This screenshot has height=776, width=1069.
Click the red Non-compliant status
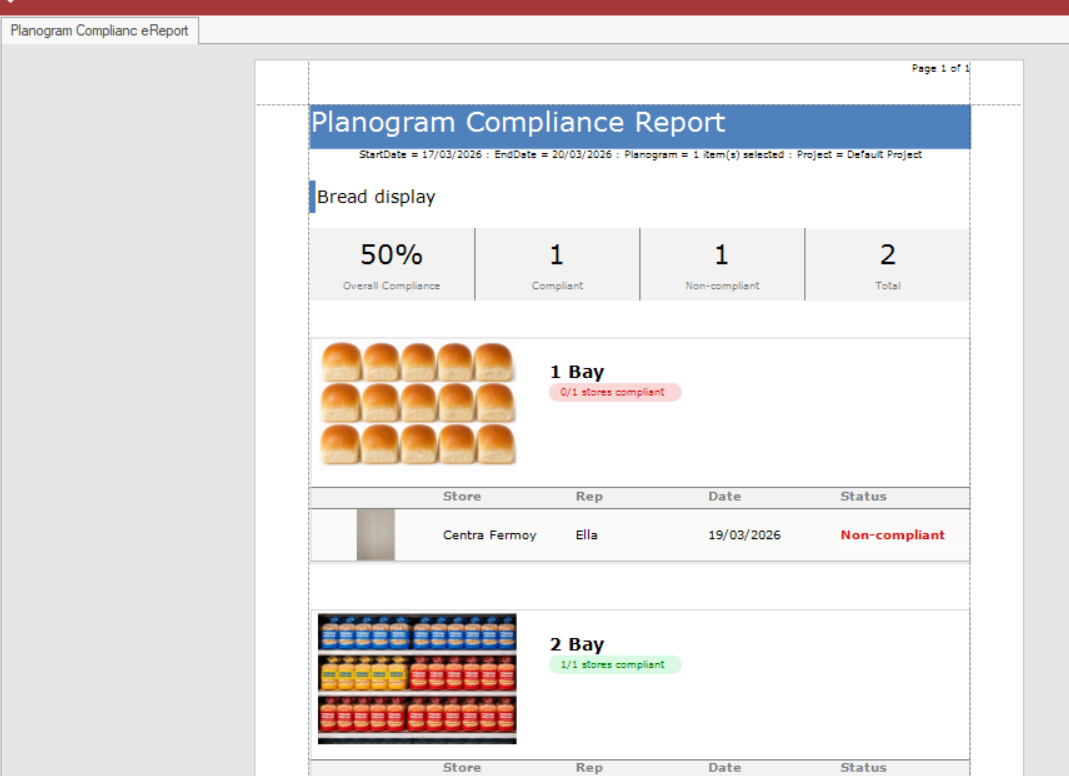pos(892,535)
